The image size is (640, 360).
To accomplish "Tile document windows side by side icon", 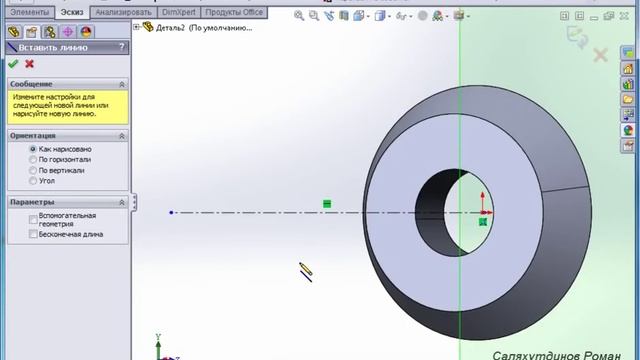I will coord(564,16).
